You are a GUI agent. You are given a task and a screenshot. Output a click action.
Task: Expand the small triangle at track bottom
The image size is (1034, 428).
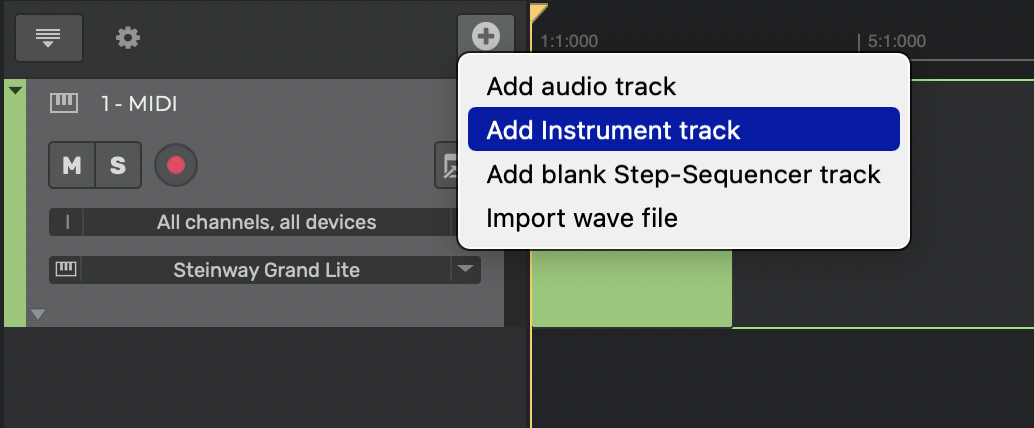38,315
